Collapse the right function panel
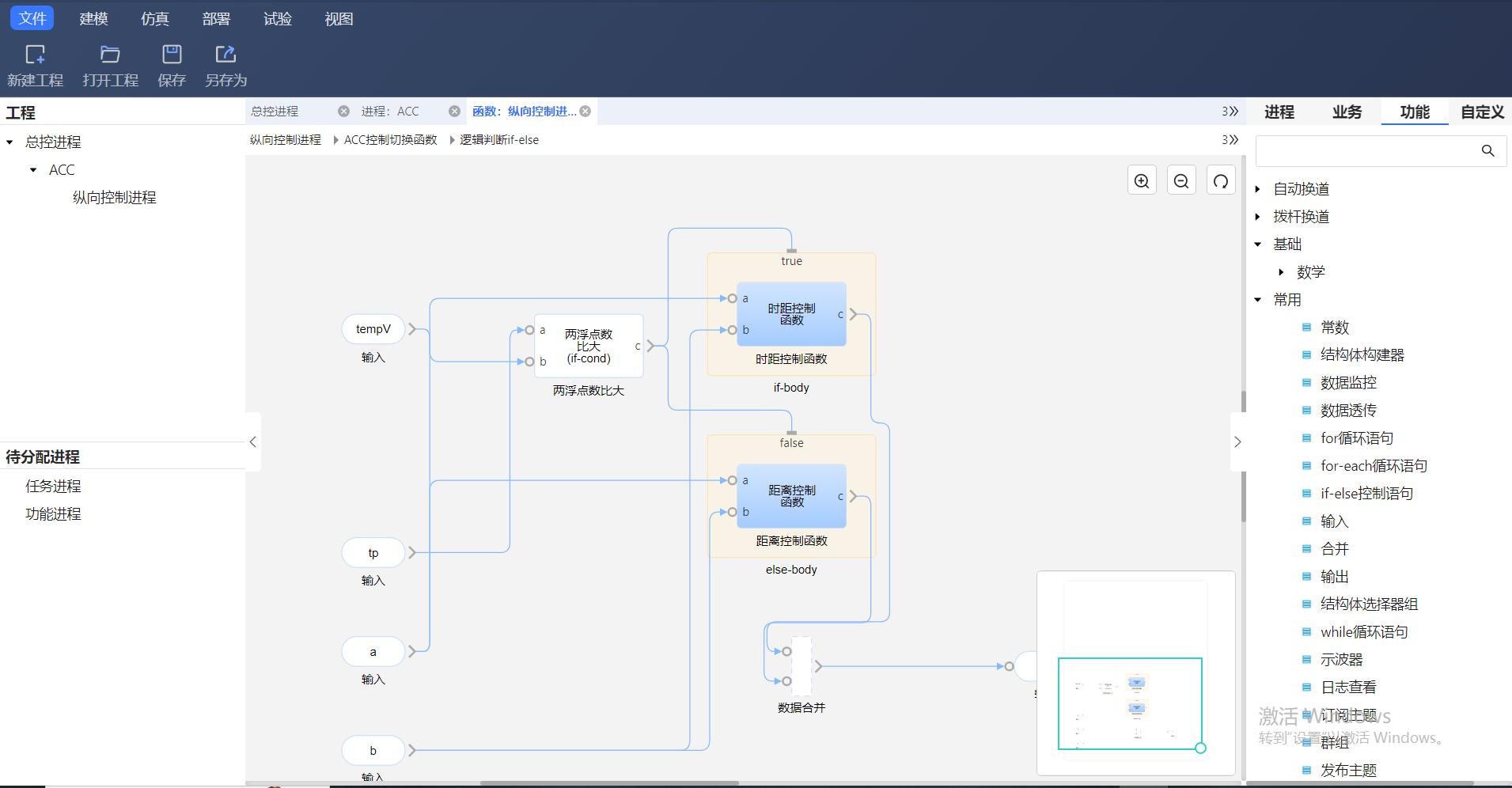 [1237, 441]
